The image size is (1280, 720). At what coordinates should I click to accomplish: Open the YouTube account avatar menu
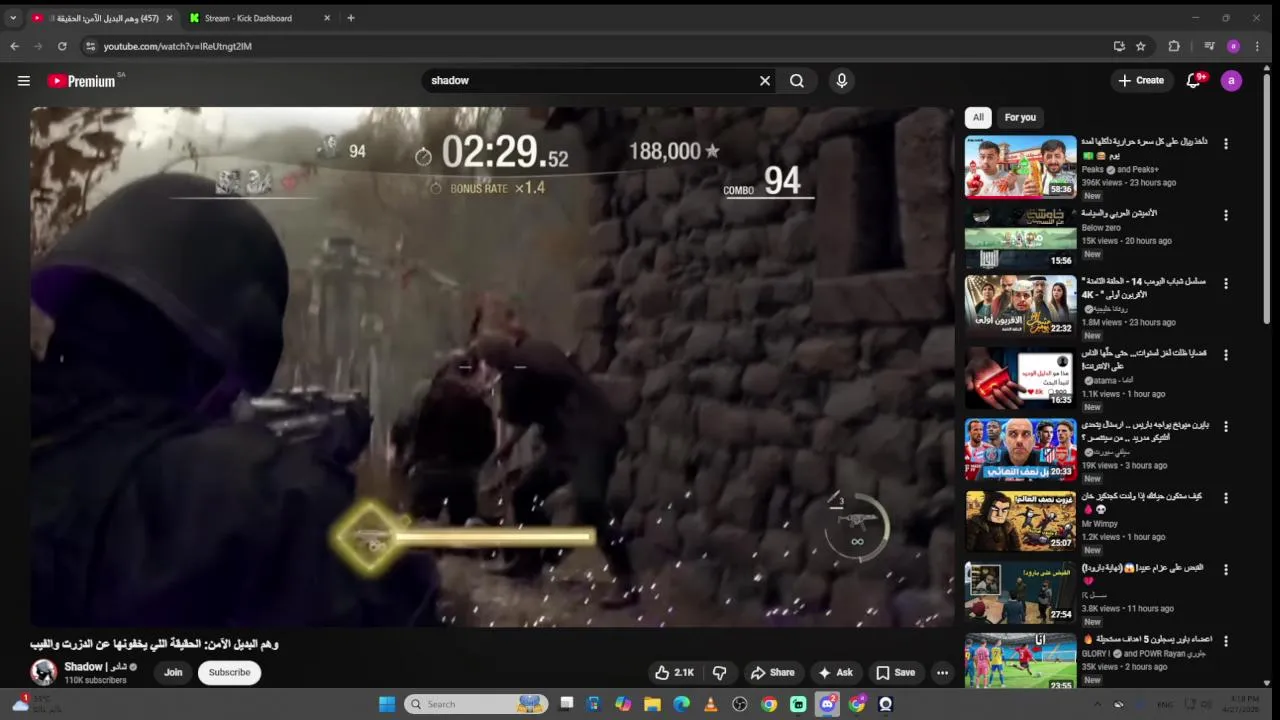coord(1231,81)
